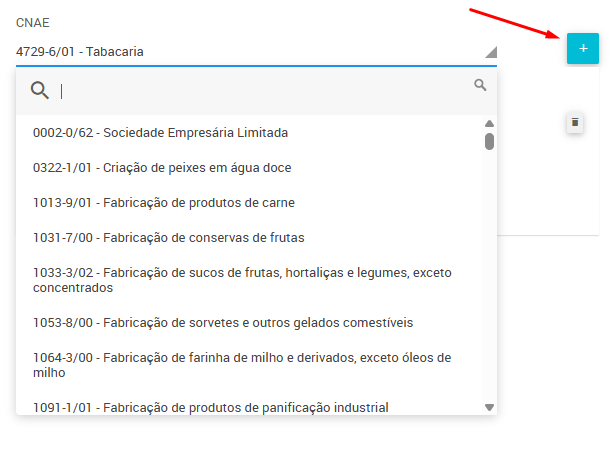Screen dimensions: 613x462
Task: Click the small search icon at right of search bar
Action: (x=480, y=85)
